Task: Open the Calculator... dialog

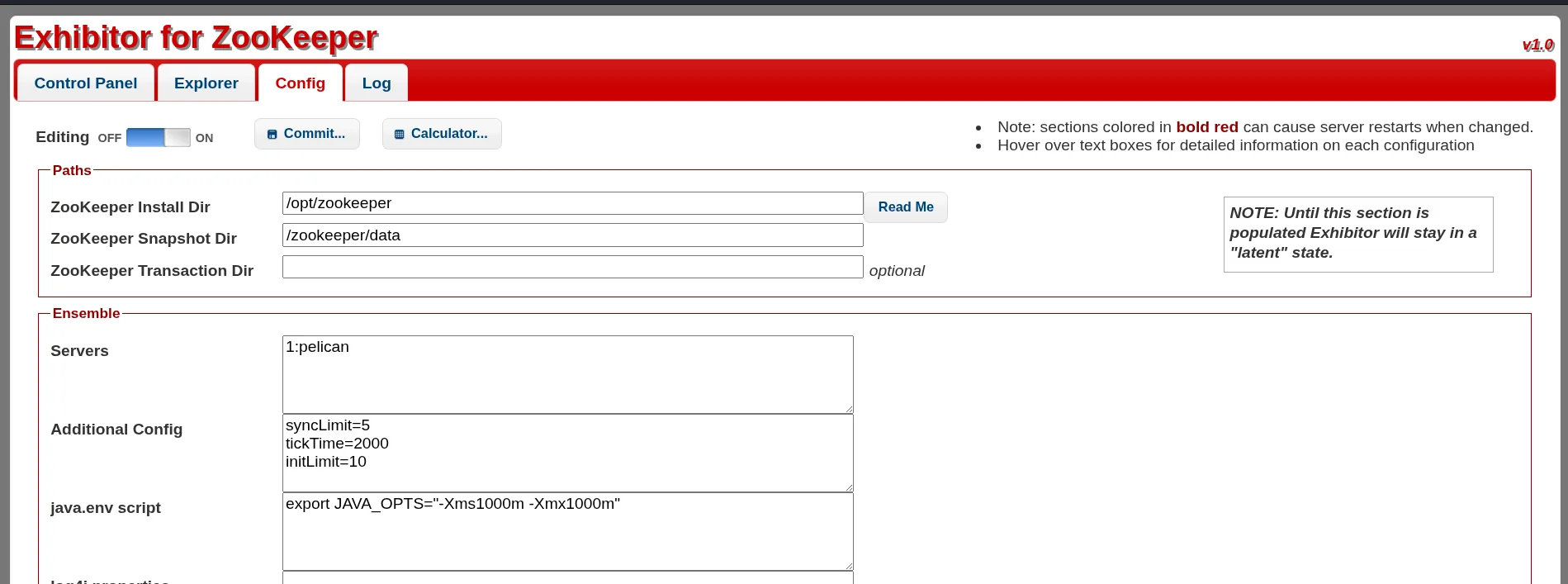Action: point(442,134)
